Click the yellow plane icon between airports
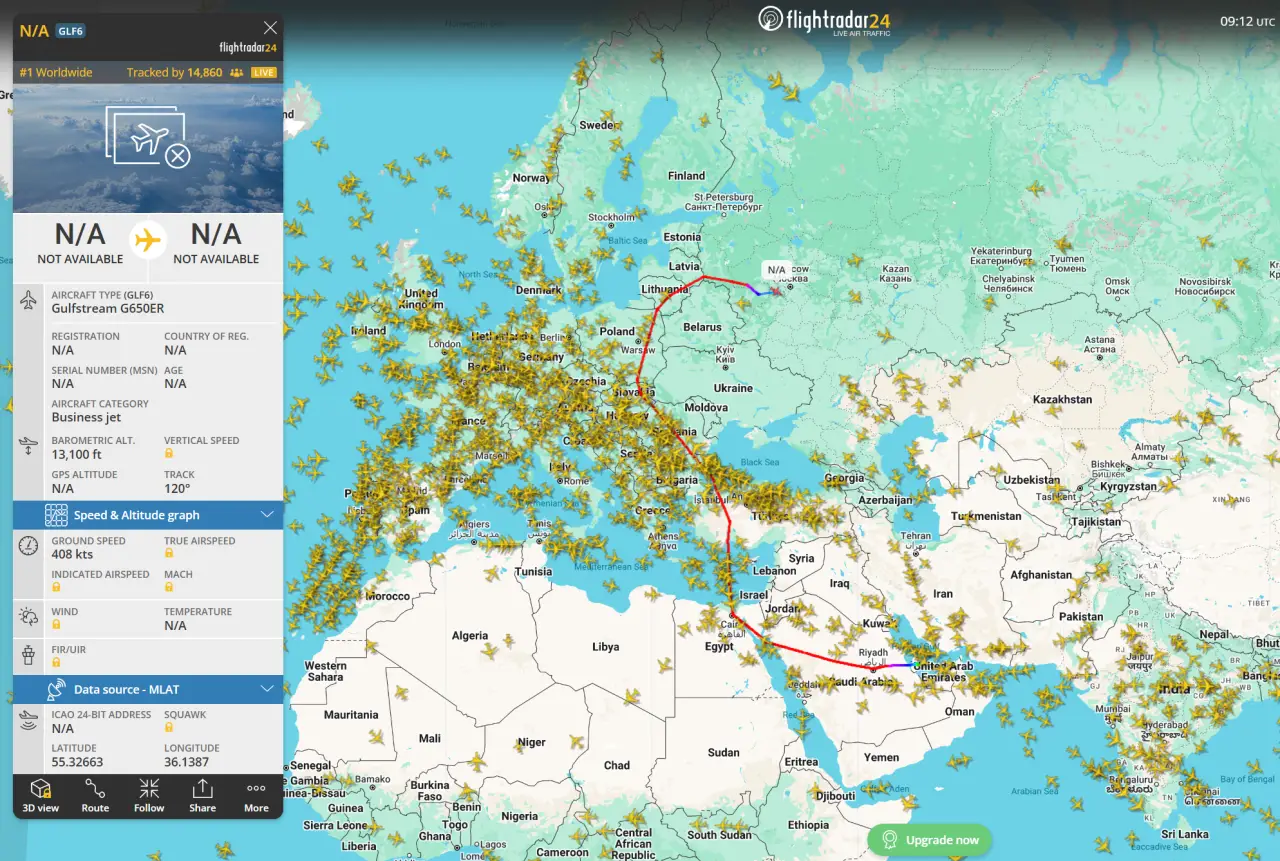The height and width of the screenshot is (861, 1280). (148, 240)
